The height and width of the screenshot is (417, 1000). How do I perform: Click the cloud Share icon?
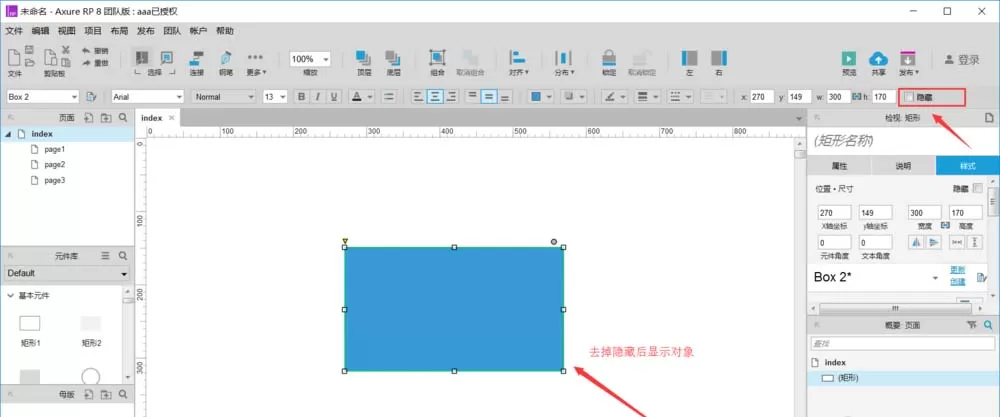tap(878, 59)
